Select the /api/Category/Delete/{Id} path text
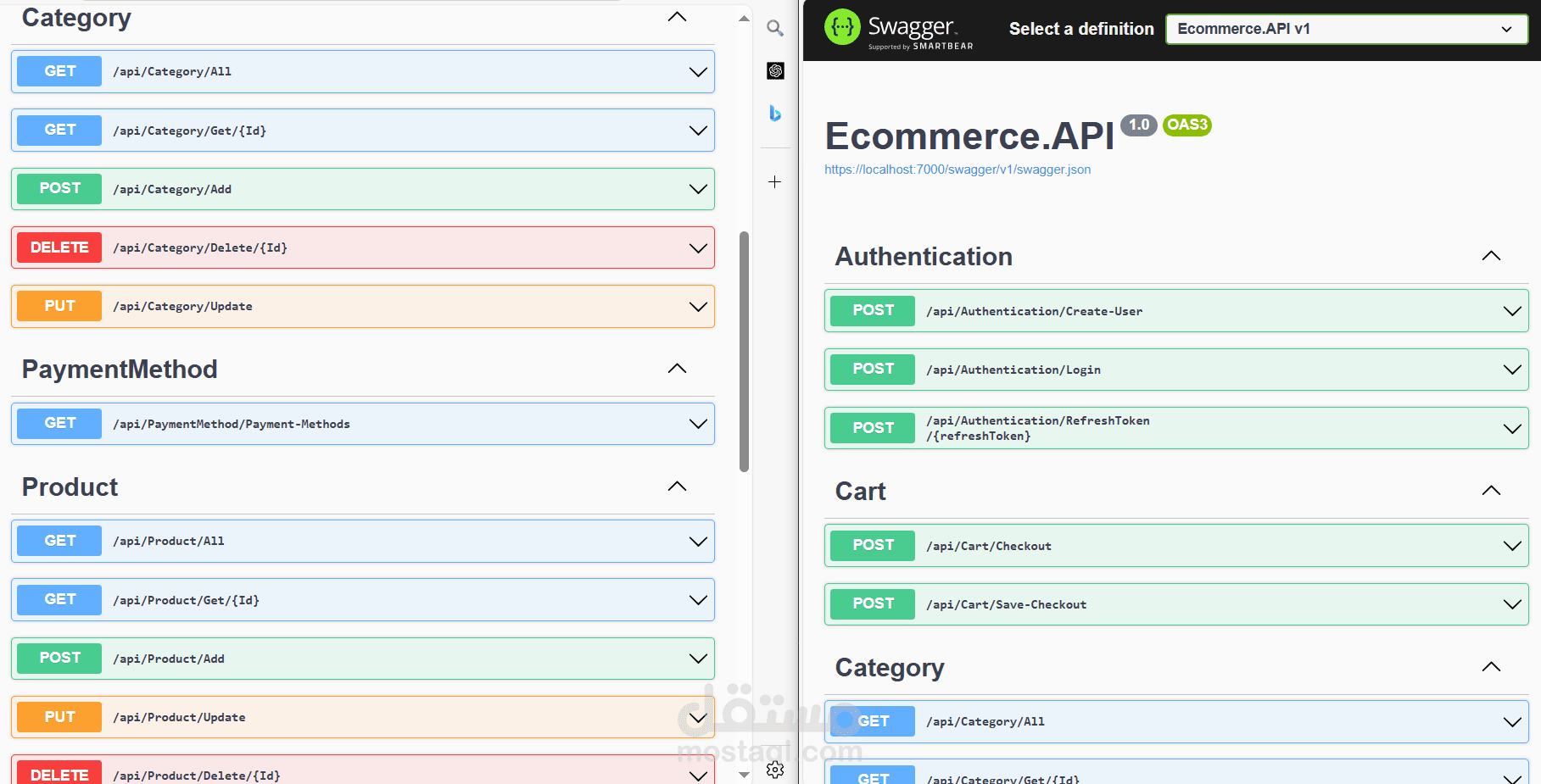 pos(200,247)
